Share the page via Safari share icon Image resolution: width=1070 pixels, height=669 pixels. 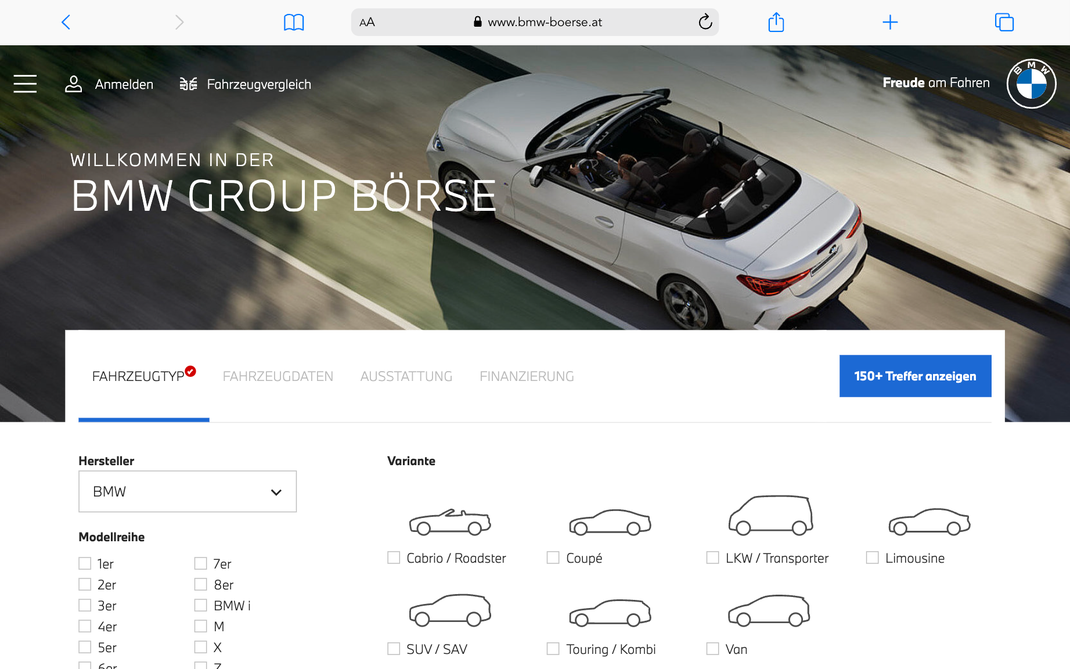pyautogui.click(x=775, y=21)
